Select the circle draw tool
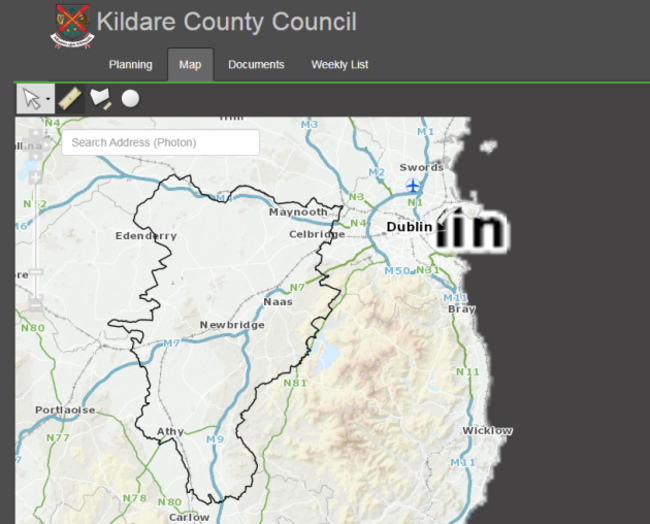 (x=130, y=99)
